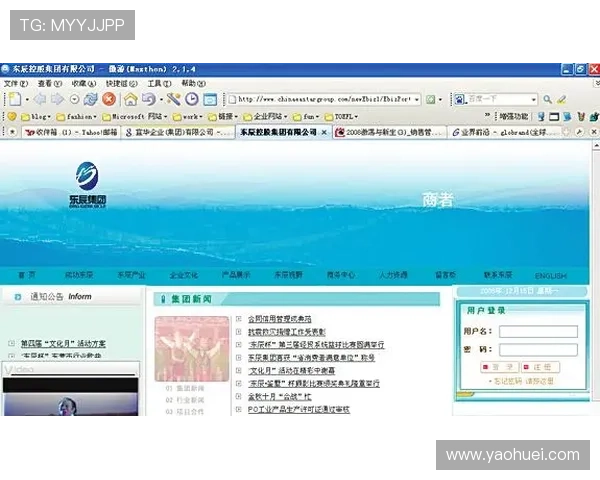This screenshot has width=600, height=480.
Task: Click the 登录 button in the login box
Action: point(499,367)
